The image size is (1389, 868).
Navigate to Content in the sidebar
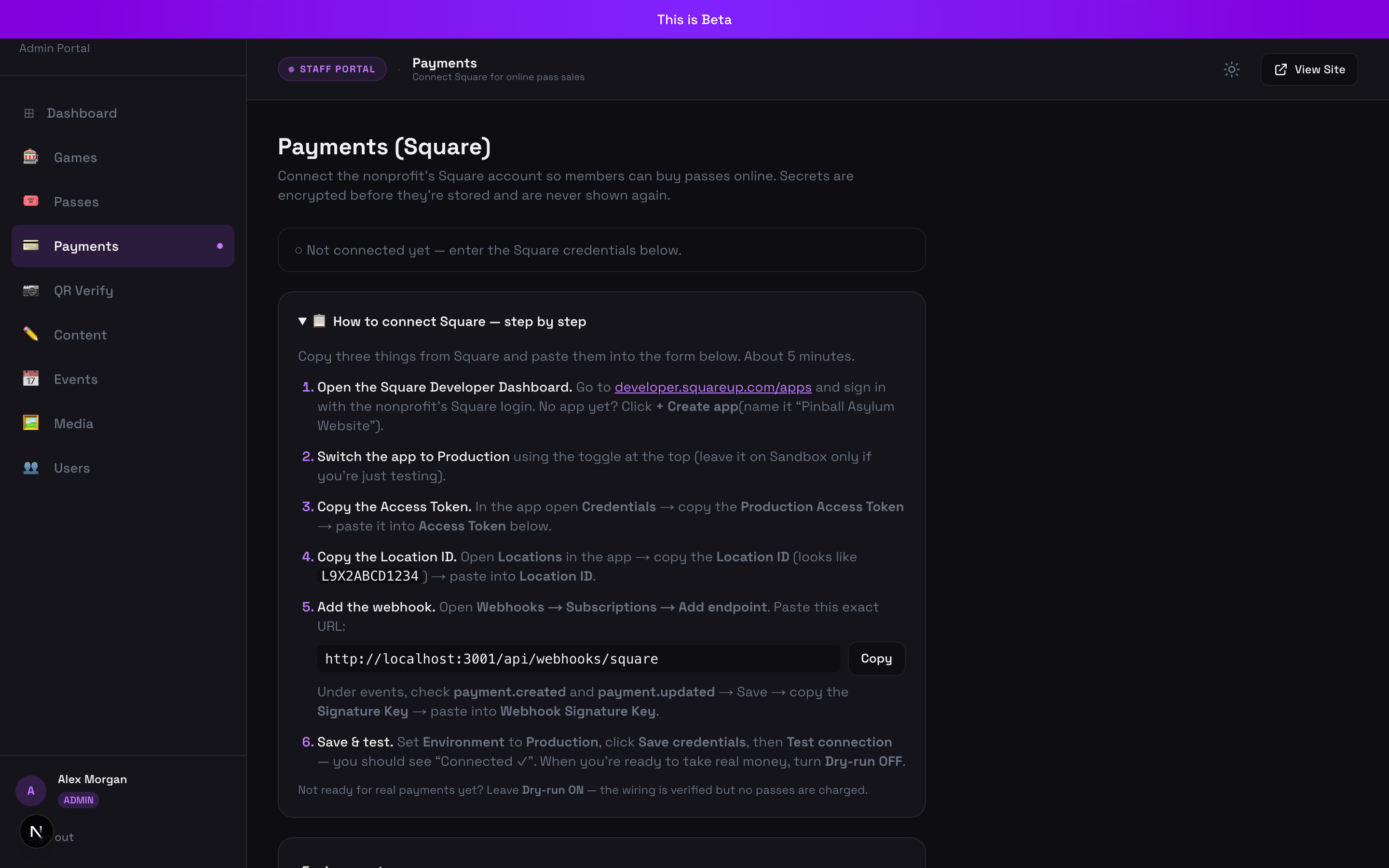tap(123, 335)
